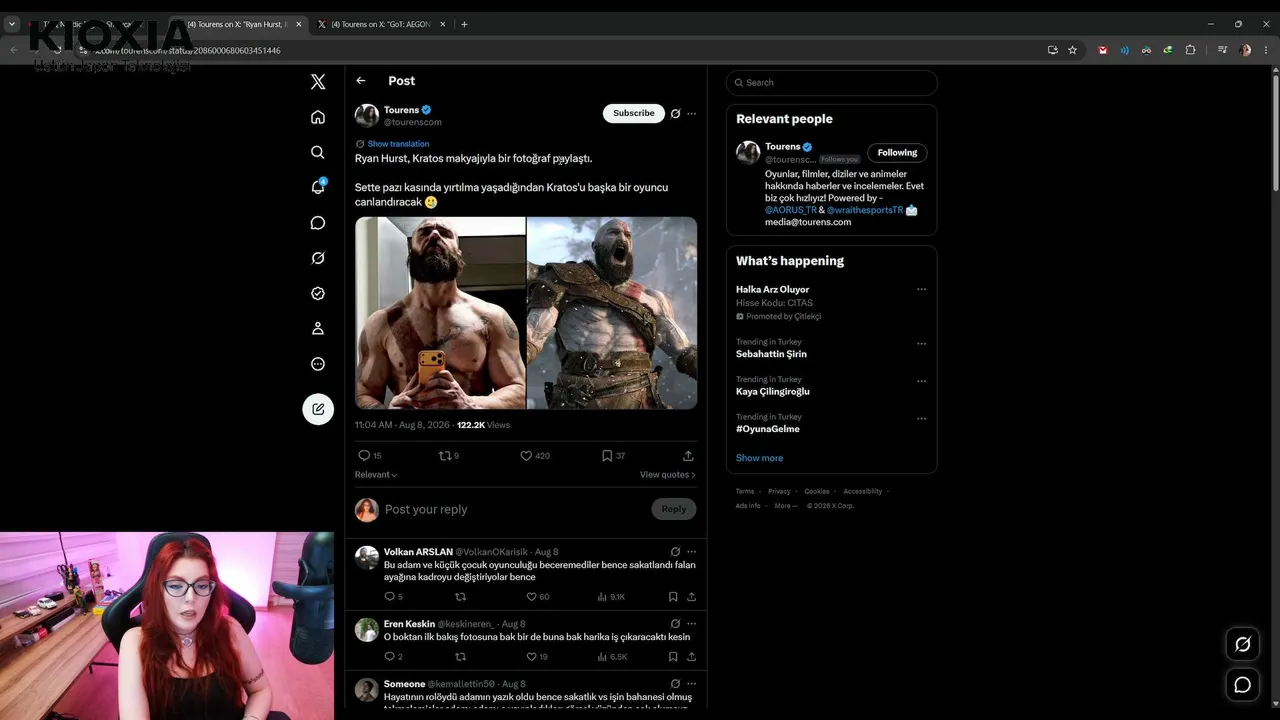Open Notifications bell in the sidebar
1280x720 pixels.
click(x=318, y=187)
